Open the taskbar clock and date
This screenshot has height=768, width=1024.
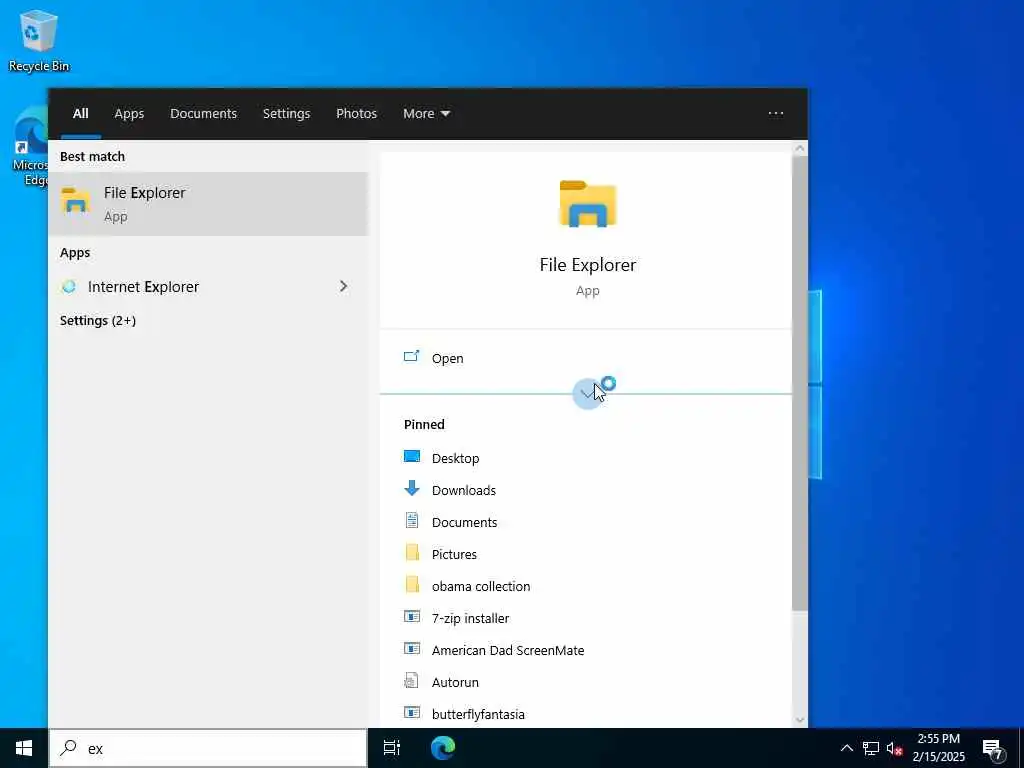coord(938,748)
